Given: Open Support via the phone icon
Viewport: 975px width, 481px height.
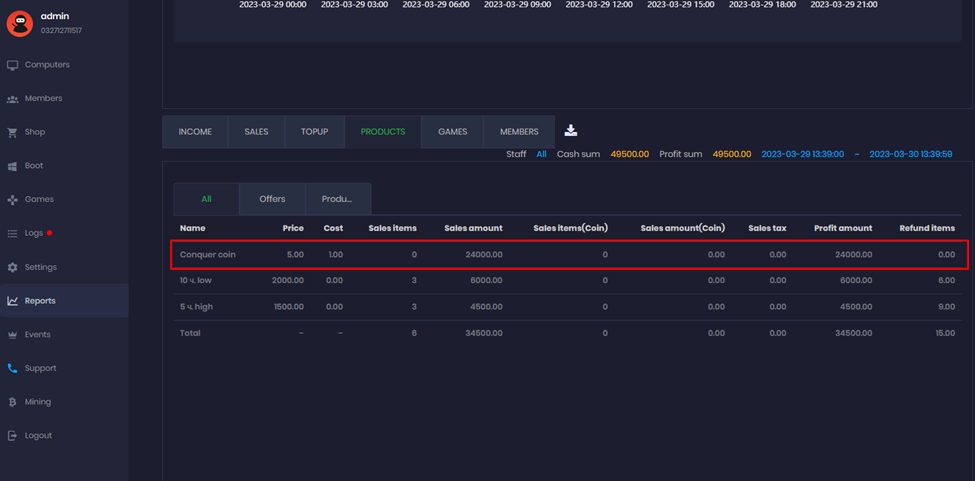Looking at the screenshot, I should (13, 368).
